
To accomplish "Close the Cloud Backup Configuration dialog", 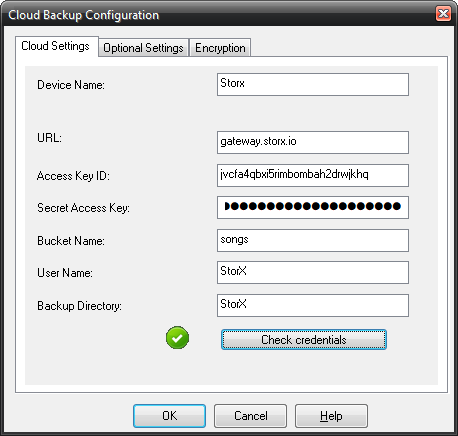I will pyautogui.click(x=444, y=14).
